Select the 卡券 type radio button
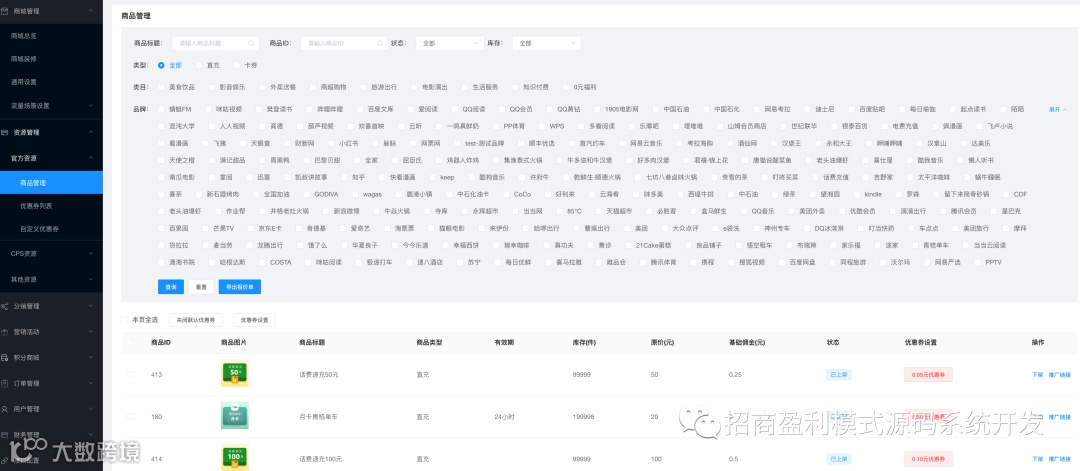This screenshot has height=471, width=1080. point(236,65)
